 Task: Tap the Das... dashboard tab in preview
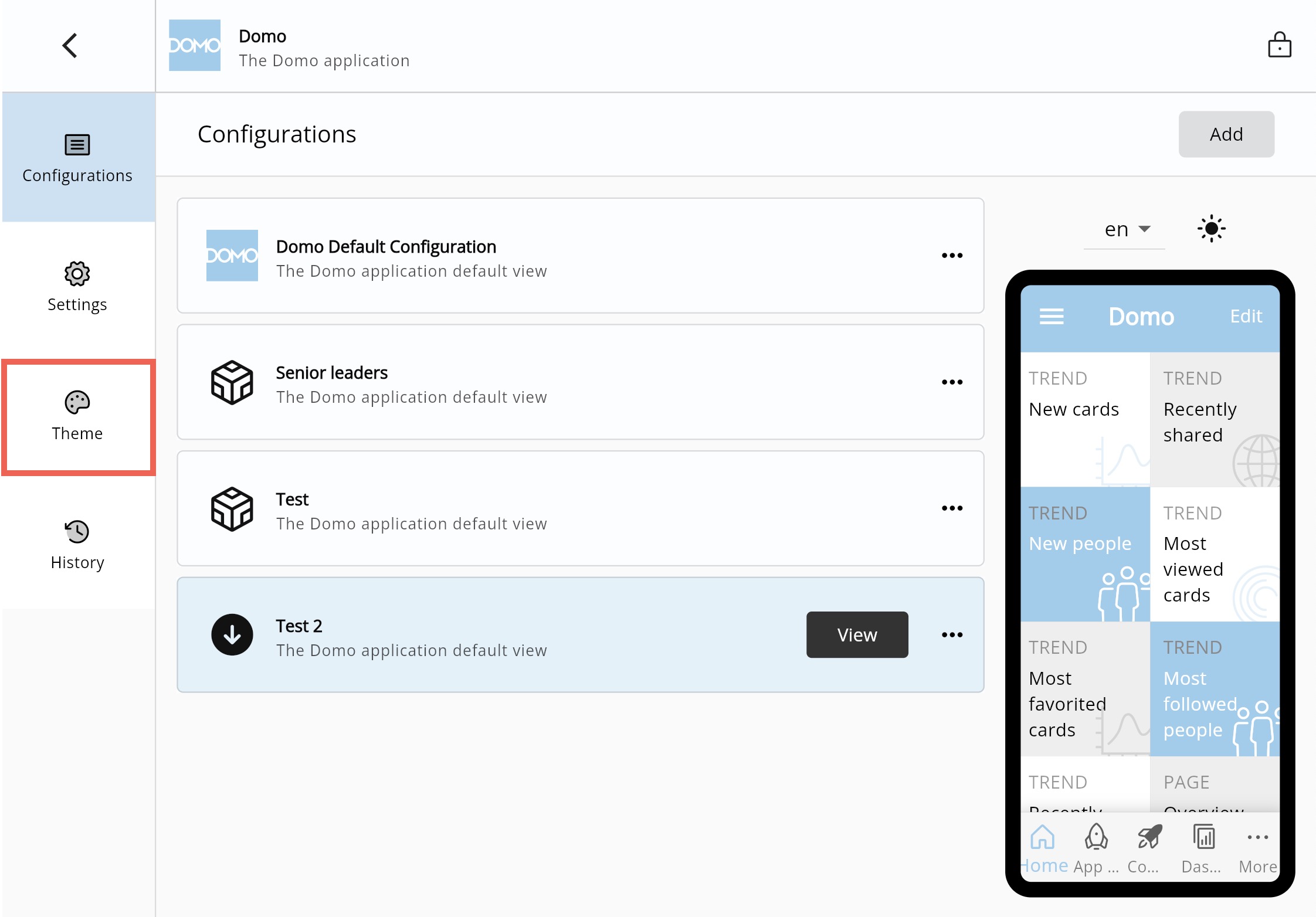[x=1202, y=848]
